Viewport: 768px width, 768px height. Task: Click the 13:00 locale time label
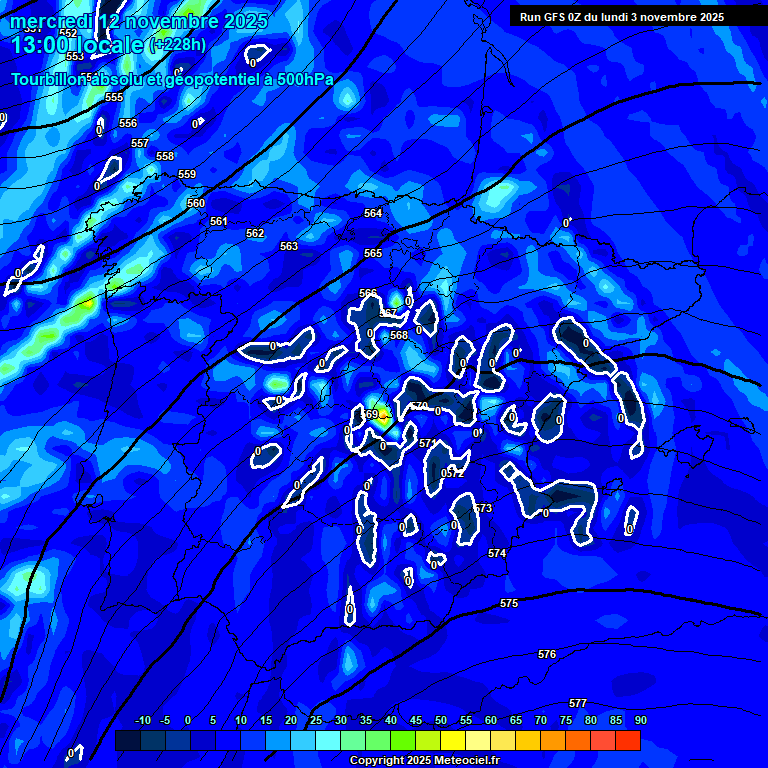coord(78,45)
